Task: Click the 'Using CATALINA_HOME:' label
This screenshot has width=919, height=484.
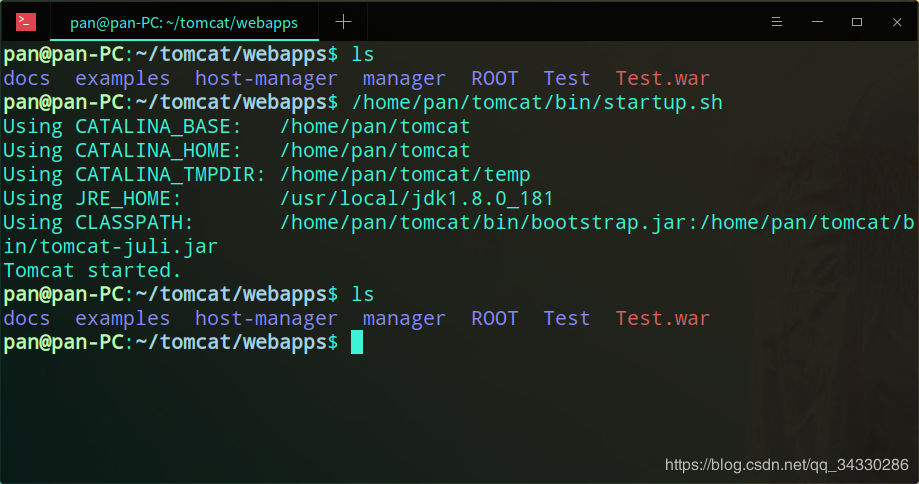Action: coord(122,150)
